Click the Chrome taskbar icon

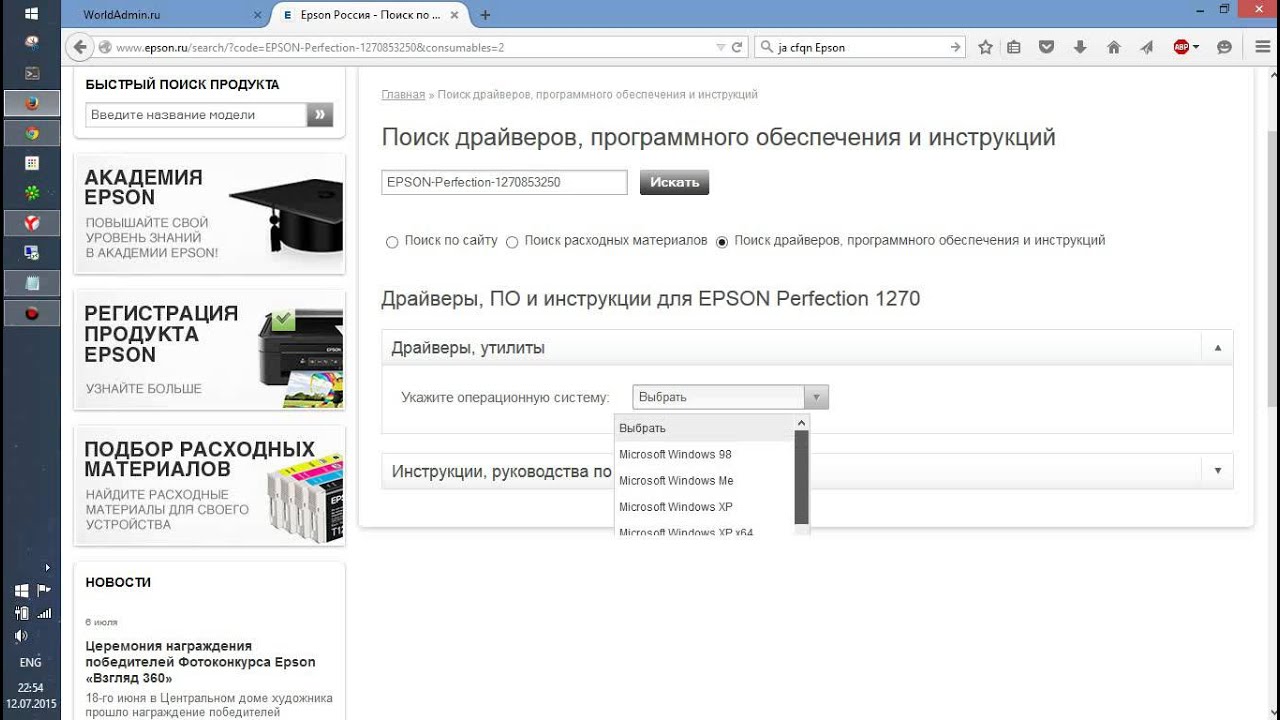(x=32, y=133)
